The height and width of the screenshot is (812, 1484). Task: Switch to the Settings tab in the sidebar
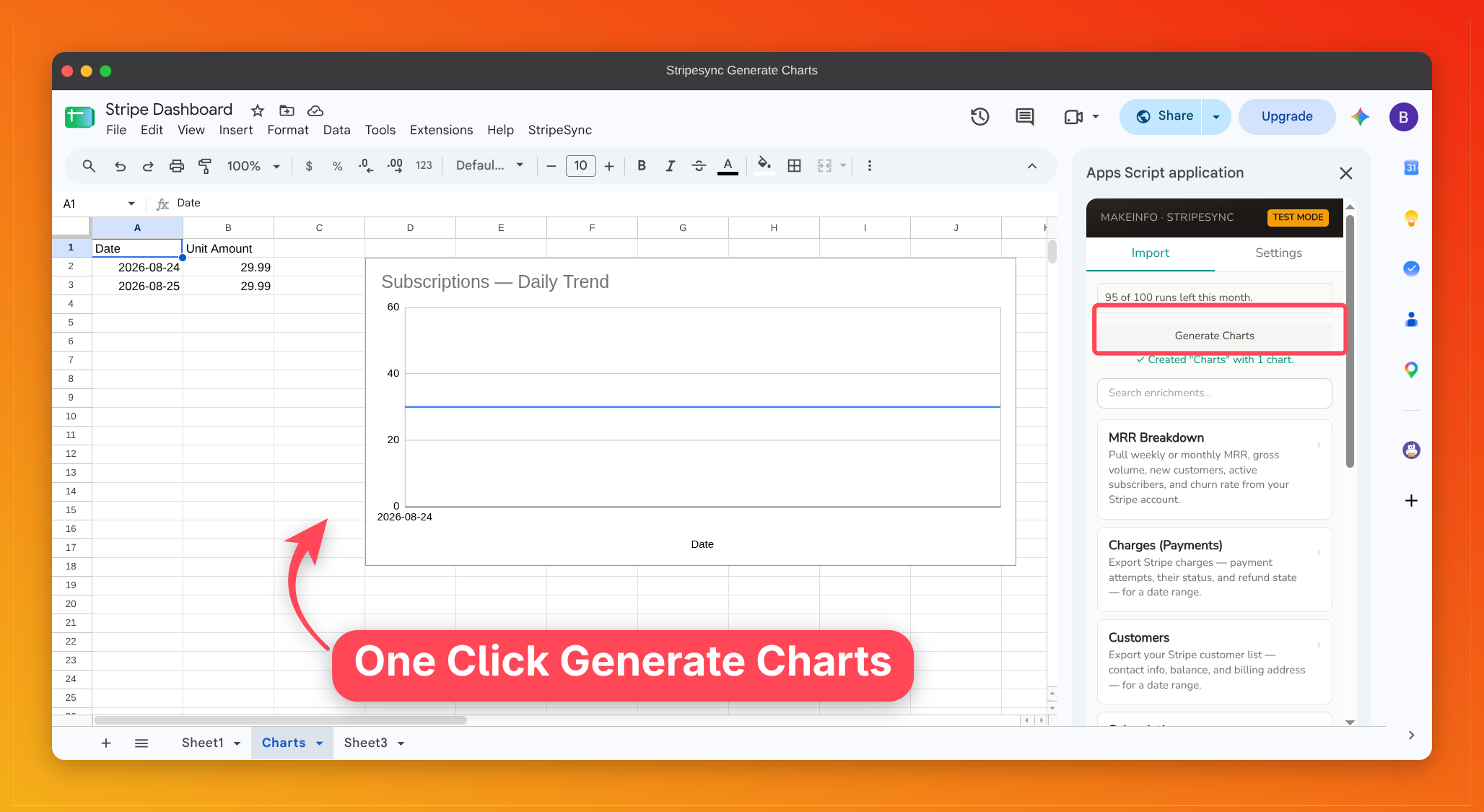pyautogui.click(x=1278, y=253)
